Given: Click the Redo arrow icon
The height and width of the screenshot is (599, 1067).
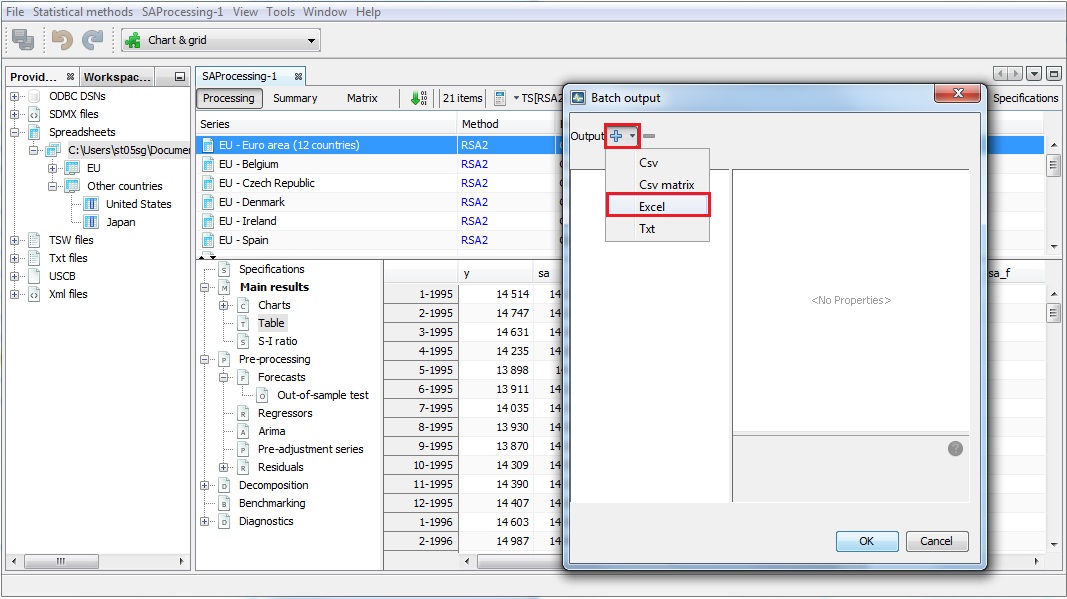Looking at the screenshot, I should point(90,40).
